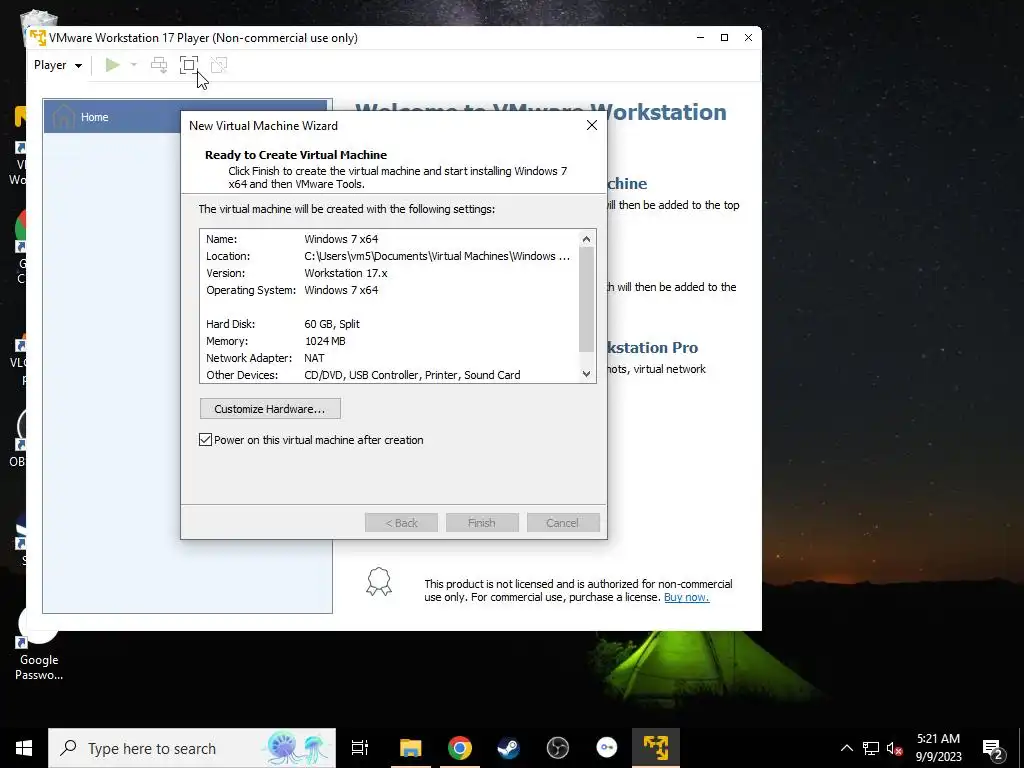1024x768 pixels.
Task: Open the Player menu dropdown
Action: 58,65
